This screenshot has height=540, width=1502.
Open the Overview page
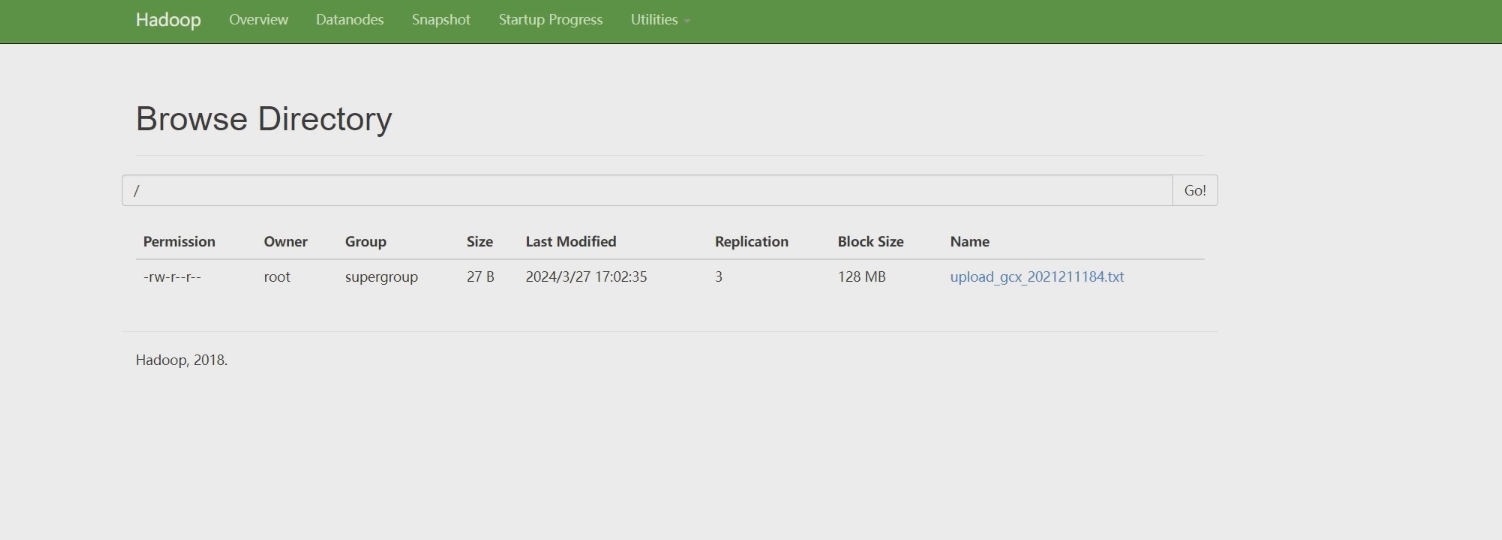(x=258, y=20)
